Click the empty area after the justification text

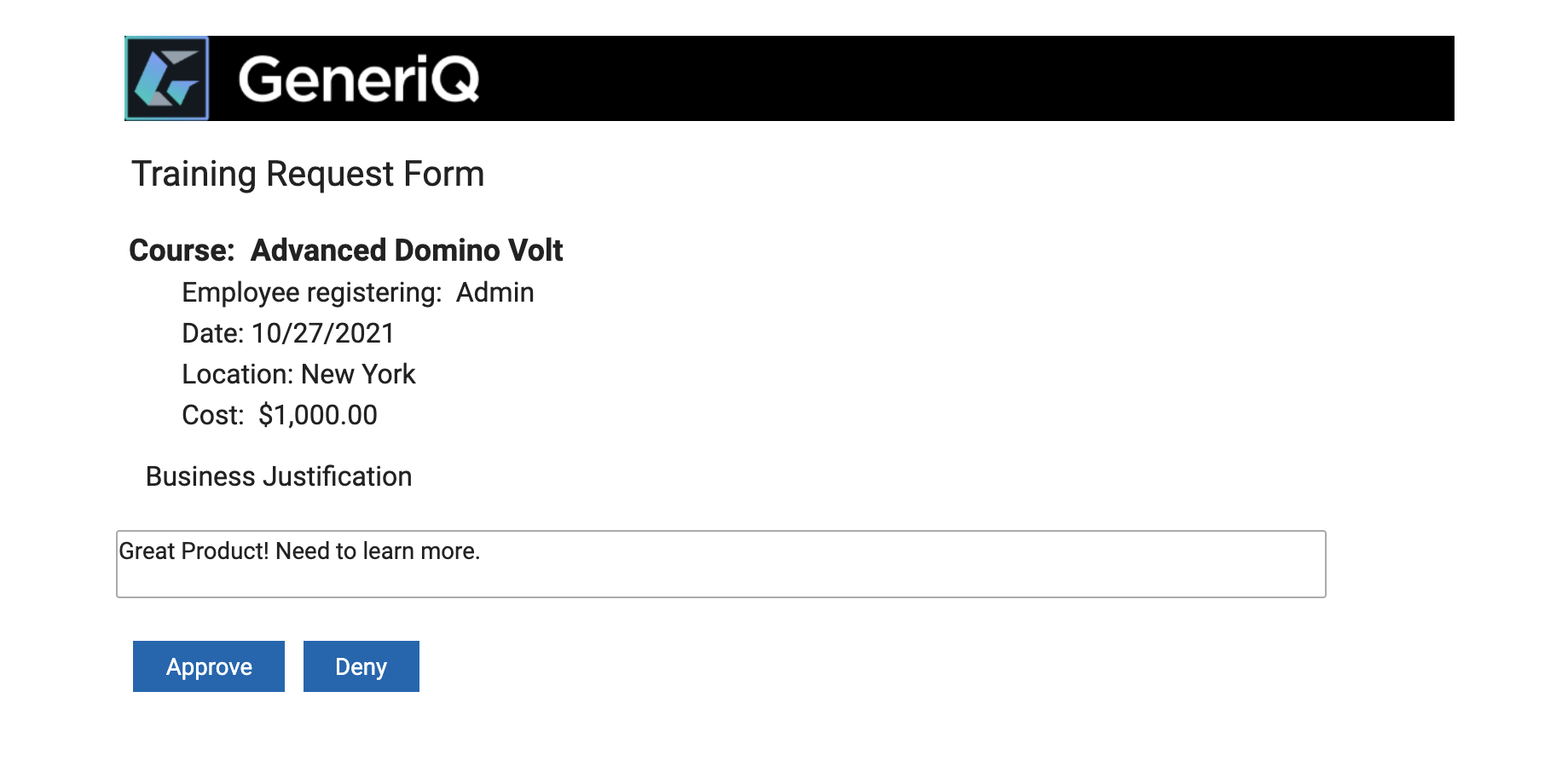902,564
